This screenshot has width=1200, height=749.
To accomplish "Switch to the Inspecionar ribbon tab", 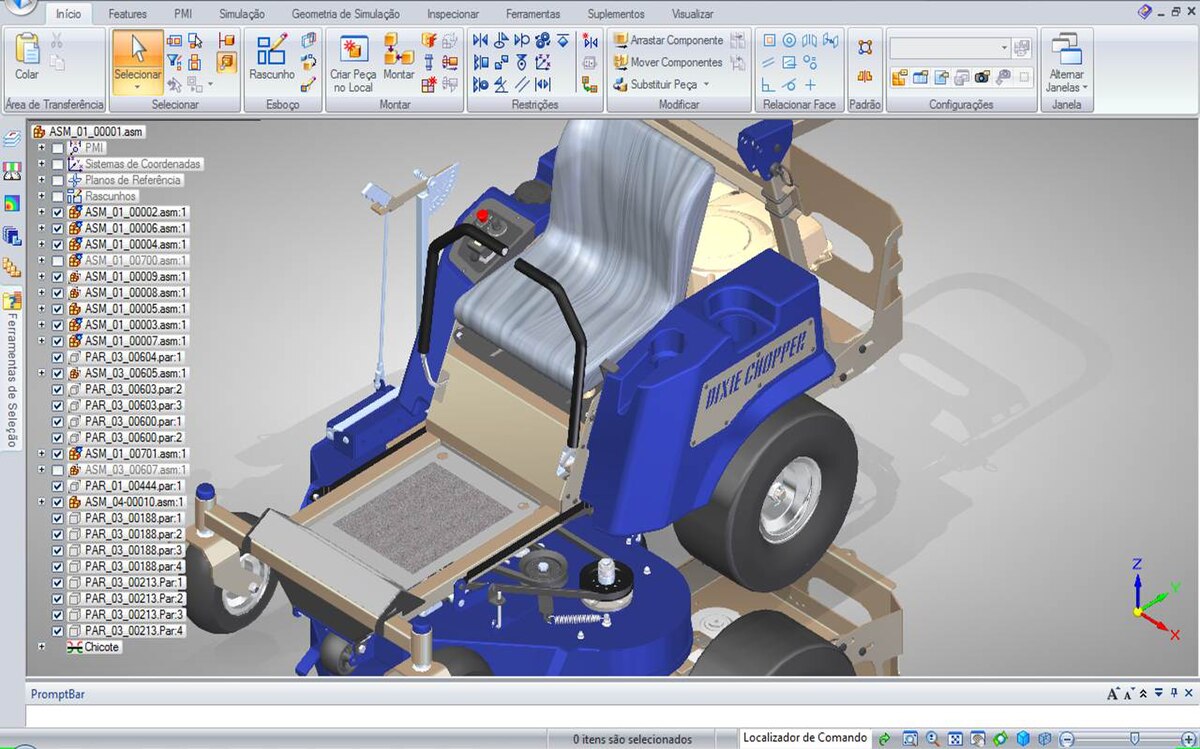I will [x=451, y=14].
